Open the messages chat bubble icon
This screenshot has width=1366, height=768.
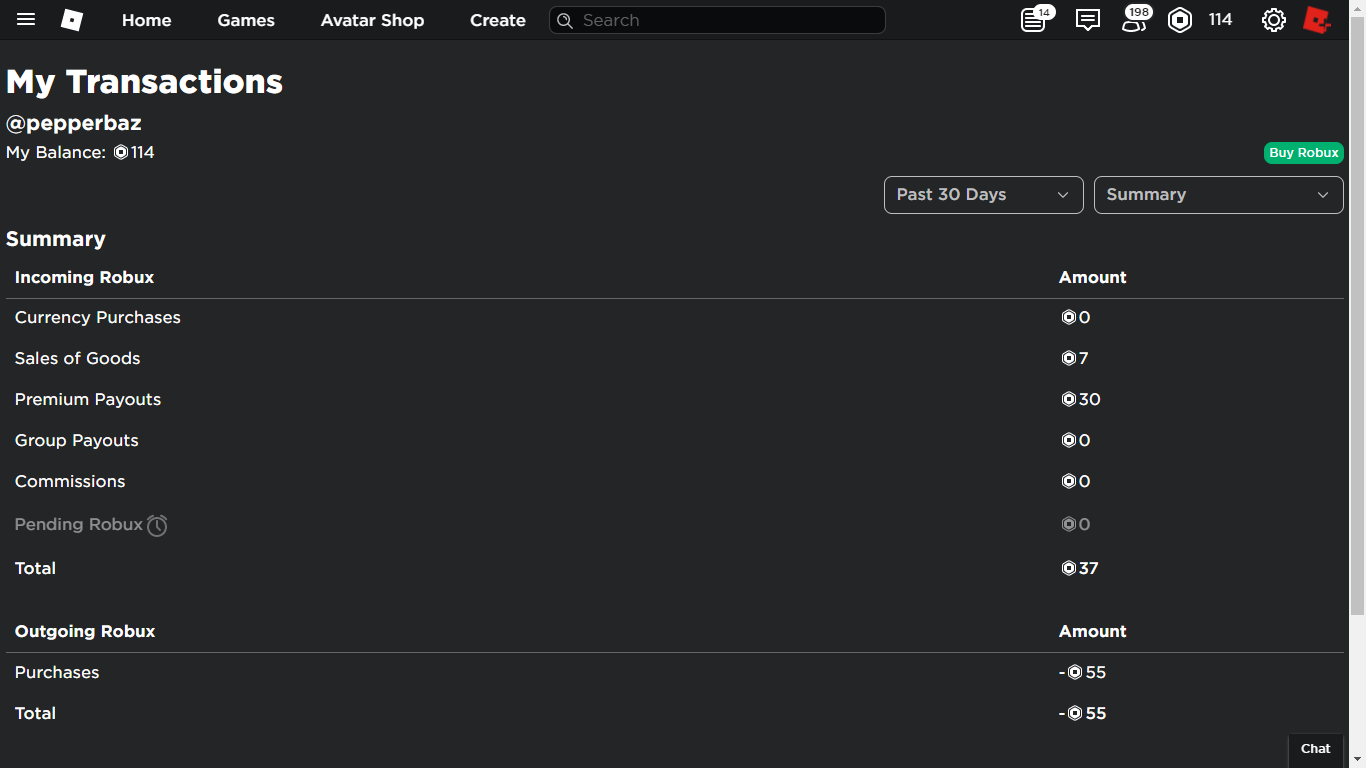(1088, 20)
